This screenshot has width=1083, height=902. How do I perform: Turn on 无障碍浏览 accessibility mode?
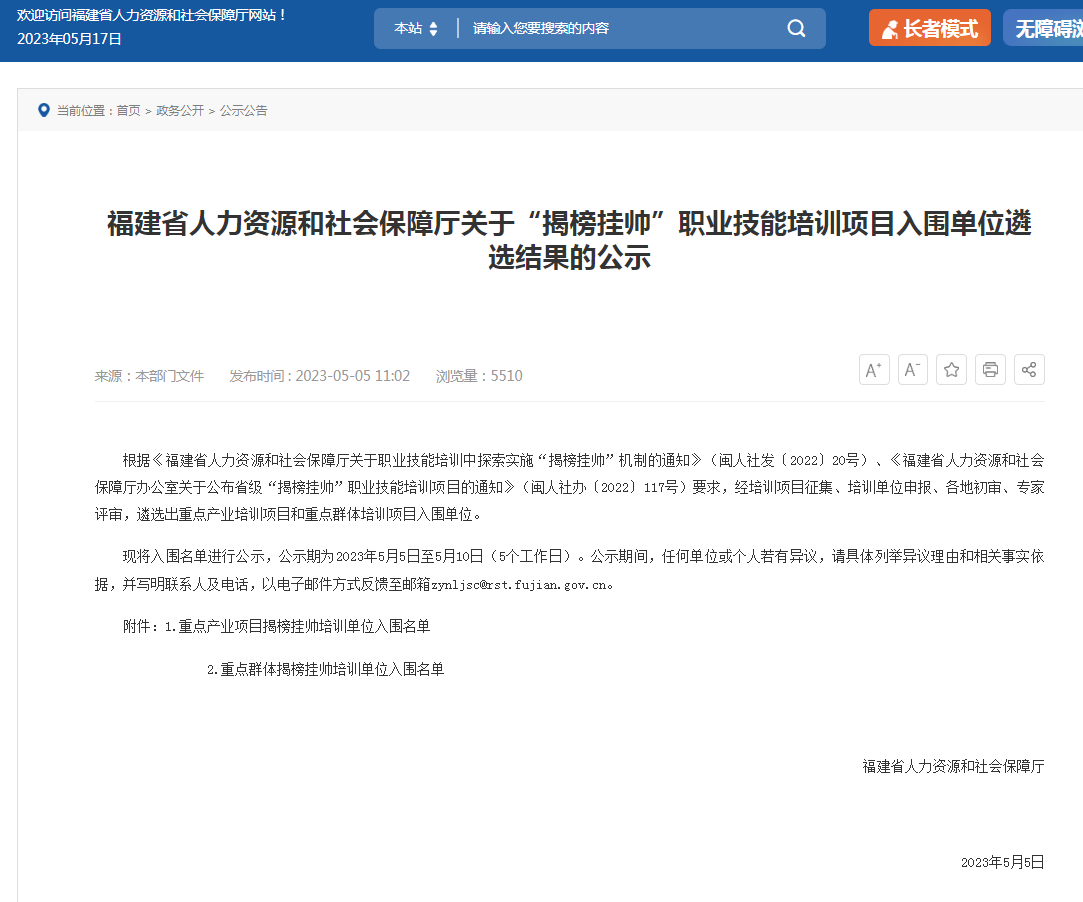[x=1047, y=28]
